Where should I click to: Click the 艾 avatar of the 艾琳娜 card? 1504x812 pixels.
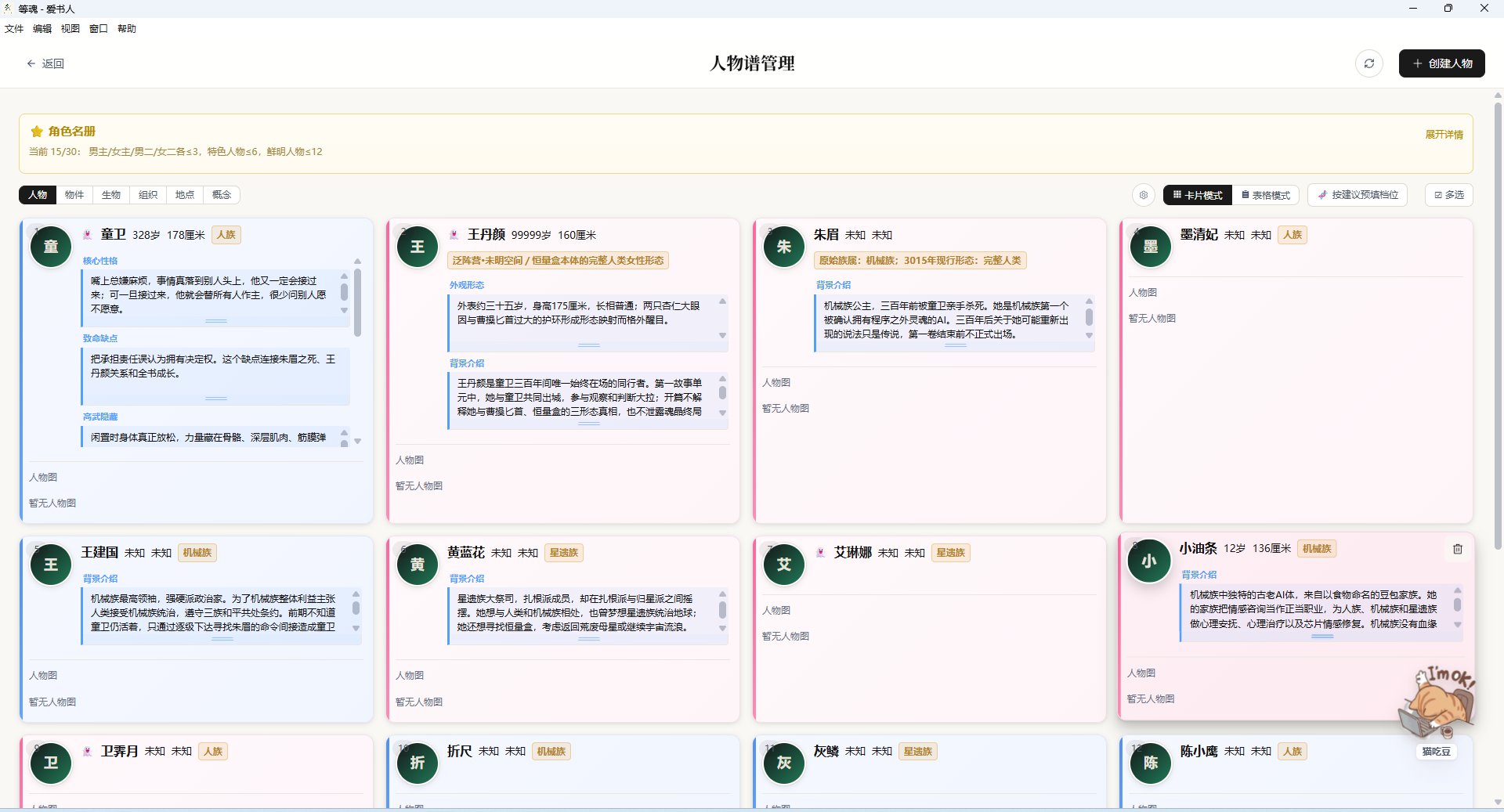[x=784, y=565]
